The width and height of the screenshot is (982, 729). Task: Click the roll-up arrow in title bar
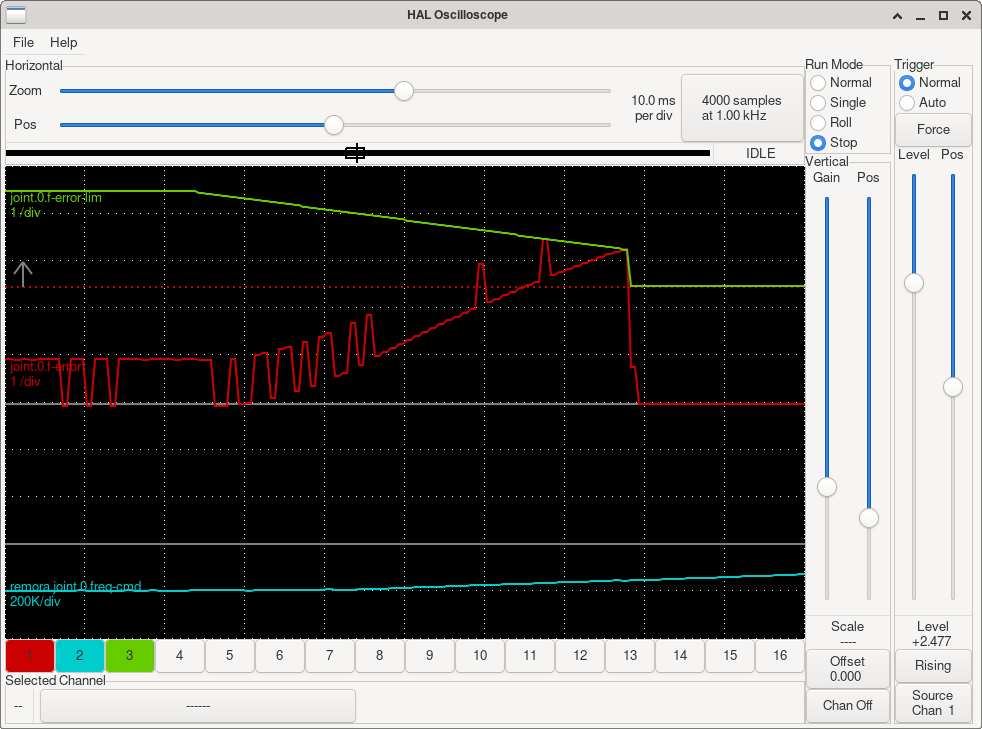coord(897,16)
